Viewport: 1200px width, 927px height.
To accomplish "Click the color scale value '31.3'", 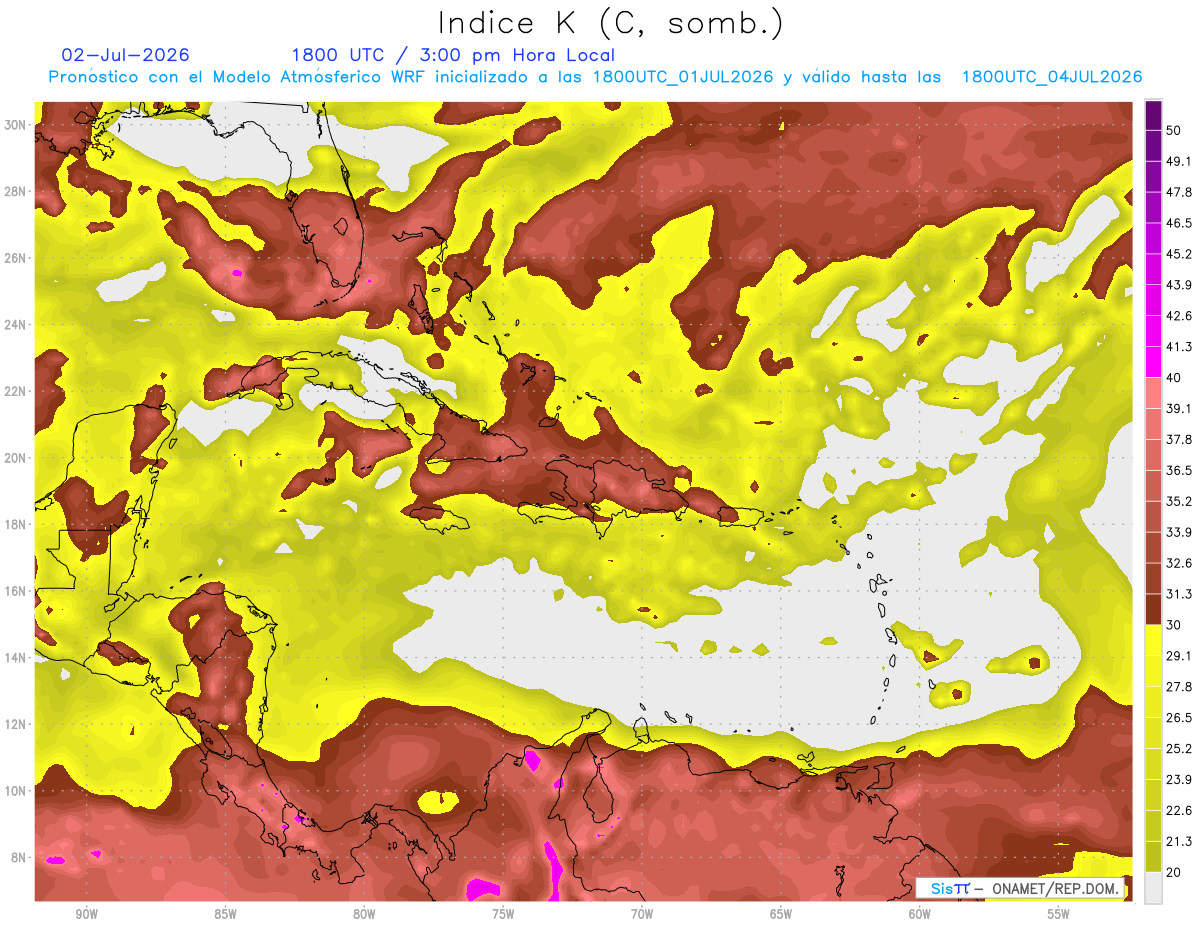I will (x=1179, y=594).
